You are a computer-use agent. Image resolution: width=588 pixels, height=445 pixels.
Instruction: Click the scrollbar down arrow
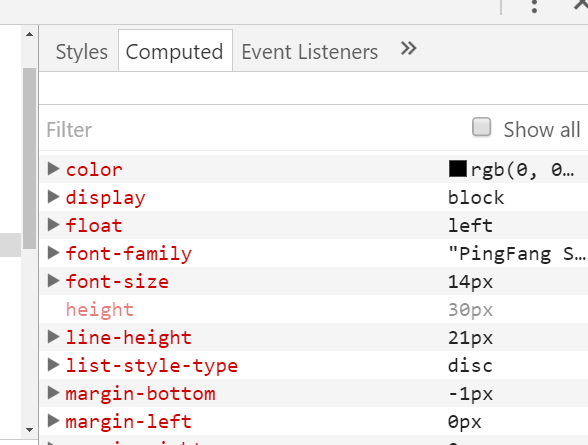[29, 430]
